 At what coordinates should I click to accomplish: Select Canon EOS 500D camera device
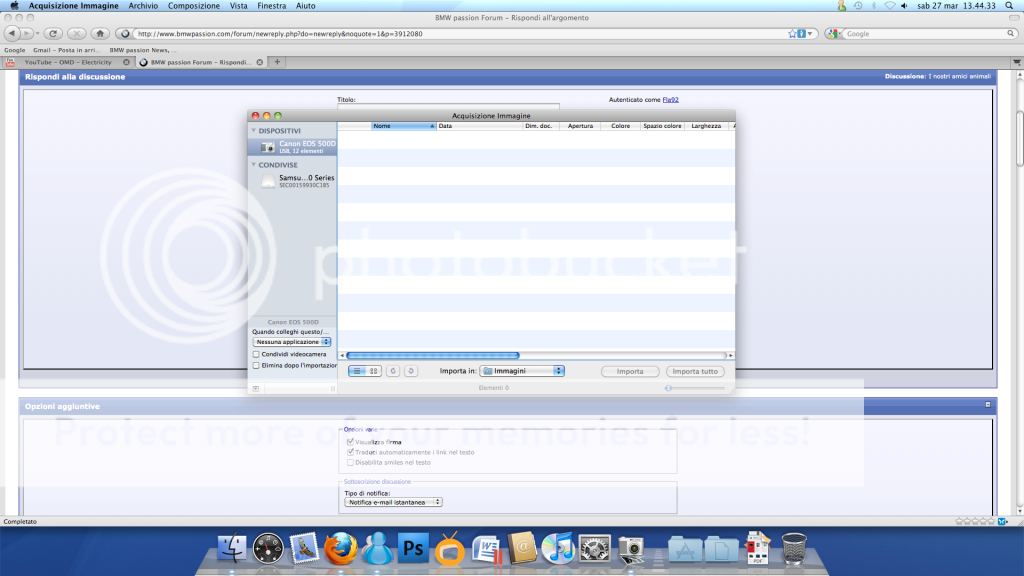pyautogui.click(x=293, y=147)
